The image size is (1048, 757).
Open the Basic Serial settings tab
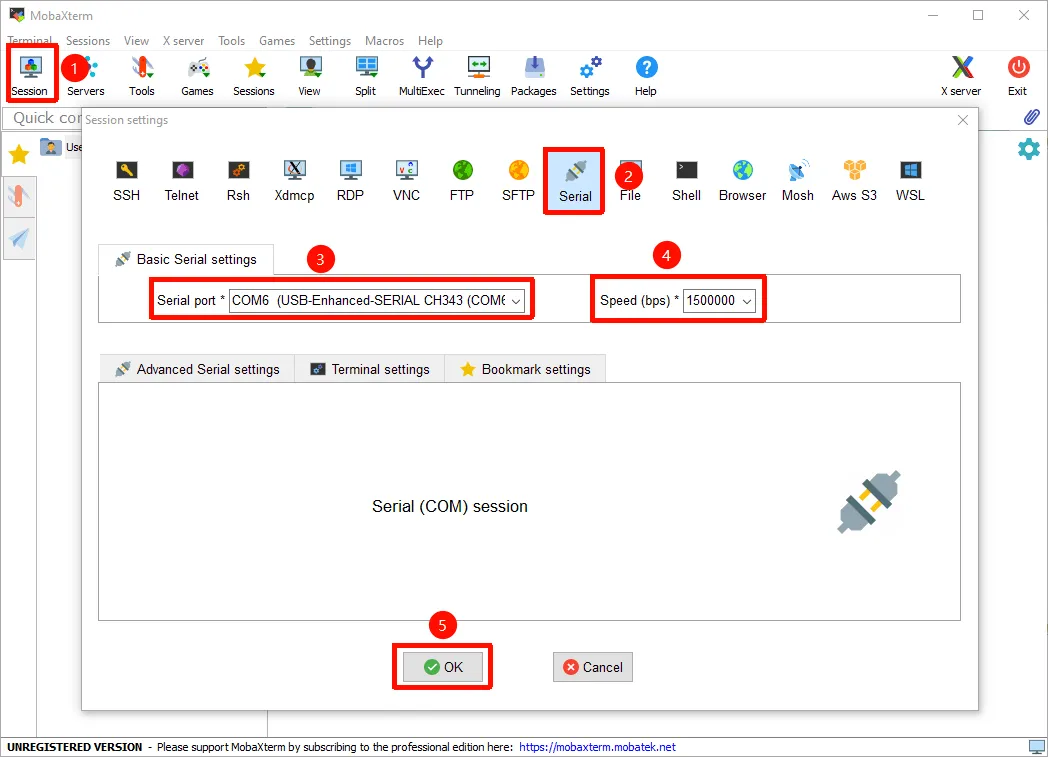pyautogui.click(x=186, y=259)
